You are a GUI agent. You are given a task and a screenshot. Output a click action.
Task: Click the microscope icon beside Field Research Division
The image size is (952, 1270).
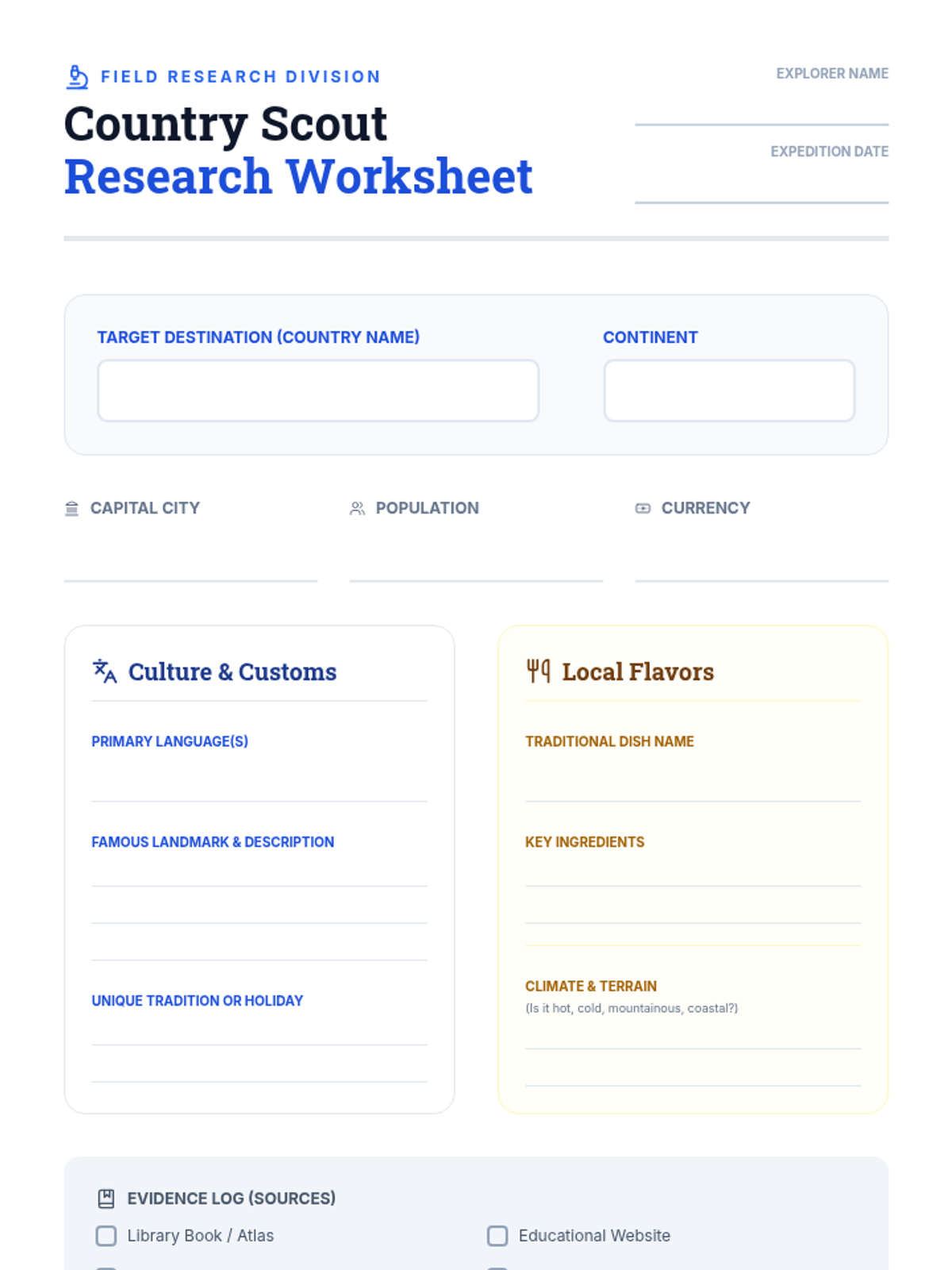(77, 77)
